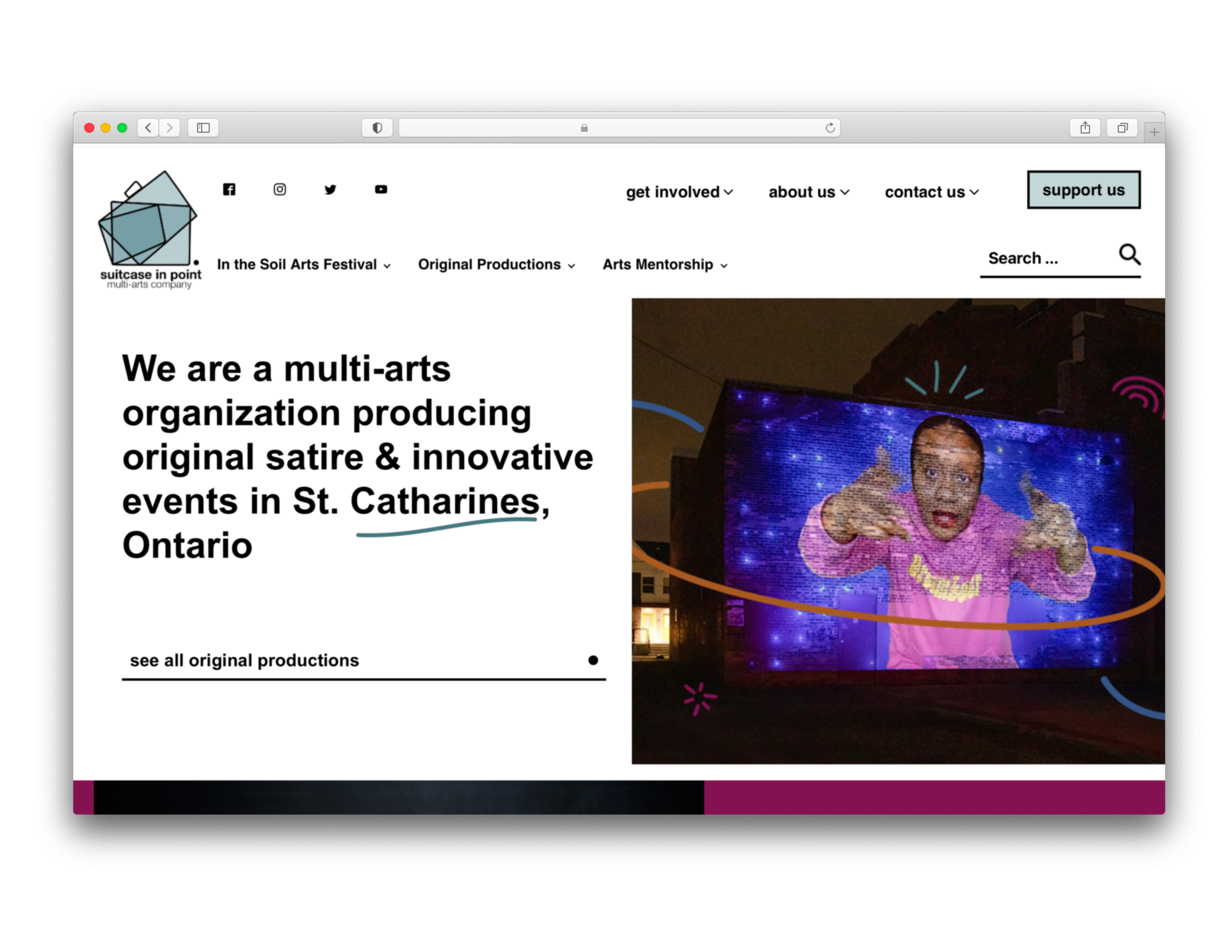The height and width of the screenshot is (952, 1232).
Task: Open the contact us dropdown menu
Action: 931,192
